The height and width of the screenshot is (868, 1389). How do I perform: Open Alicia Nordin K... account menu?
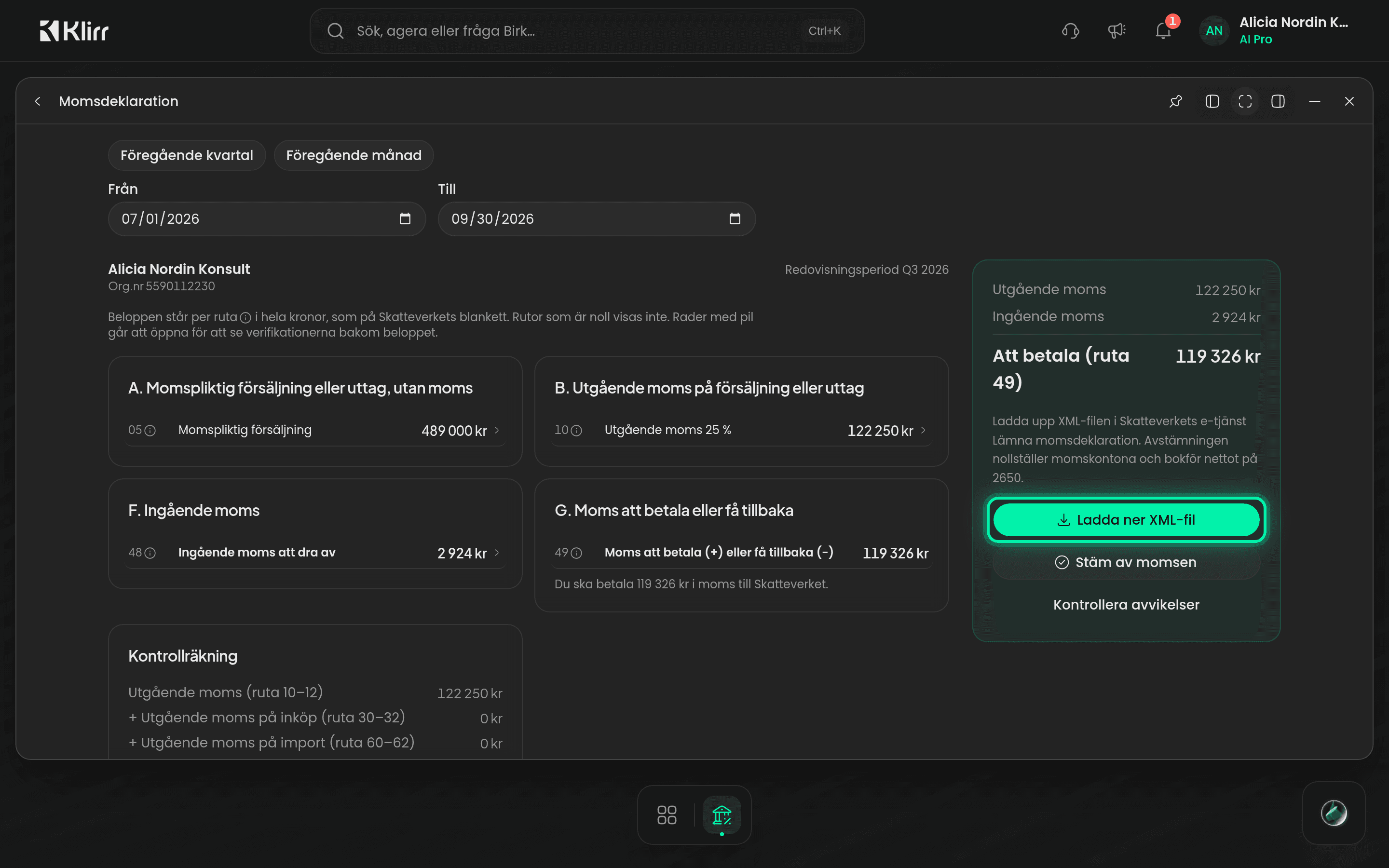pos(1294,30)
